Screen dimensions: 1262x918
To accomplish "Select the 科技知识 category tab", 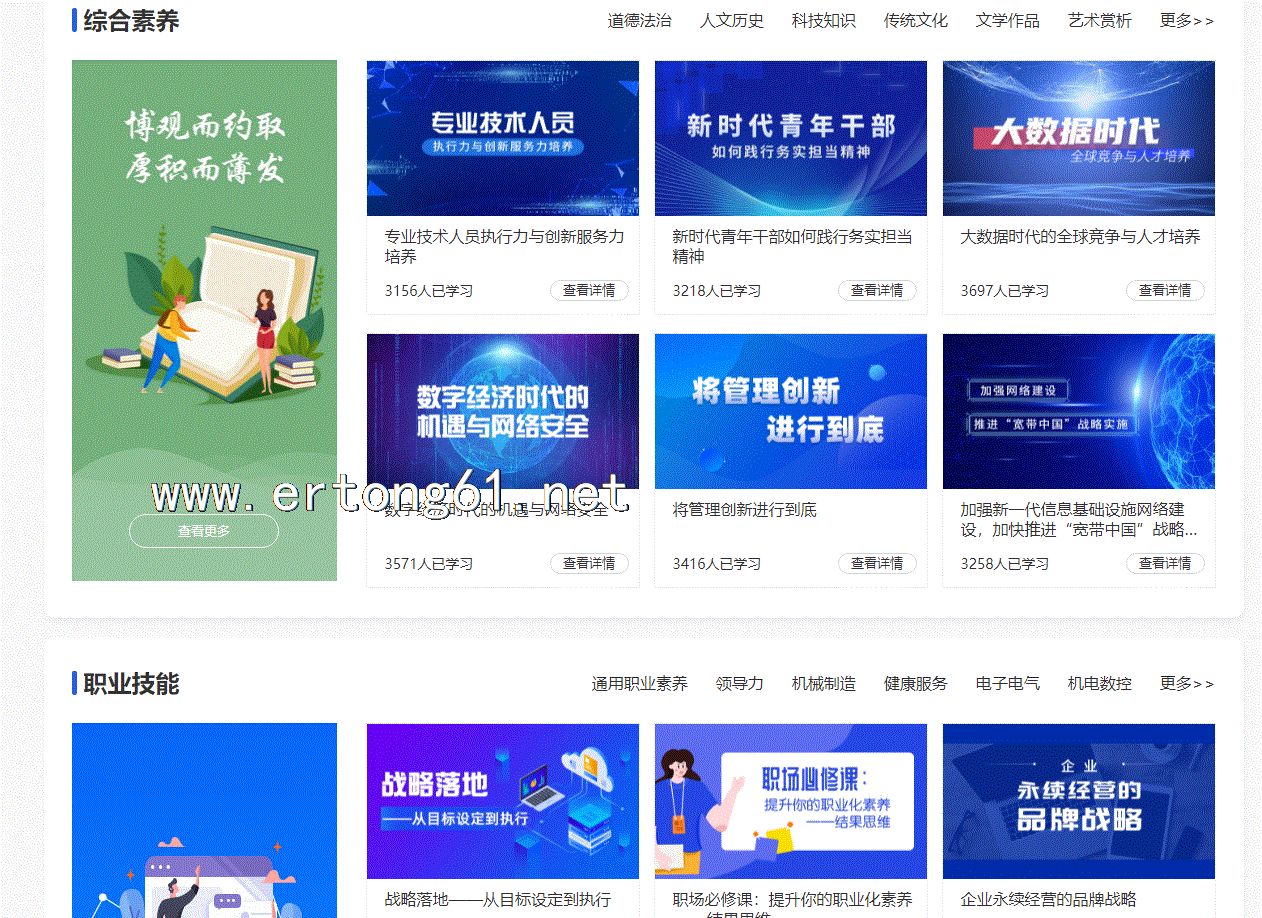I will [823, 20].
